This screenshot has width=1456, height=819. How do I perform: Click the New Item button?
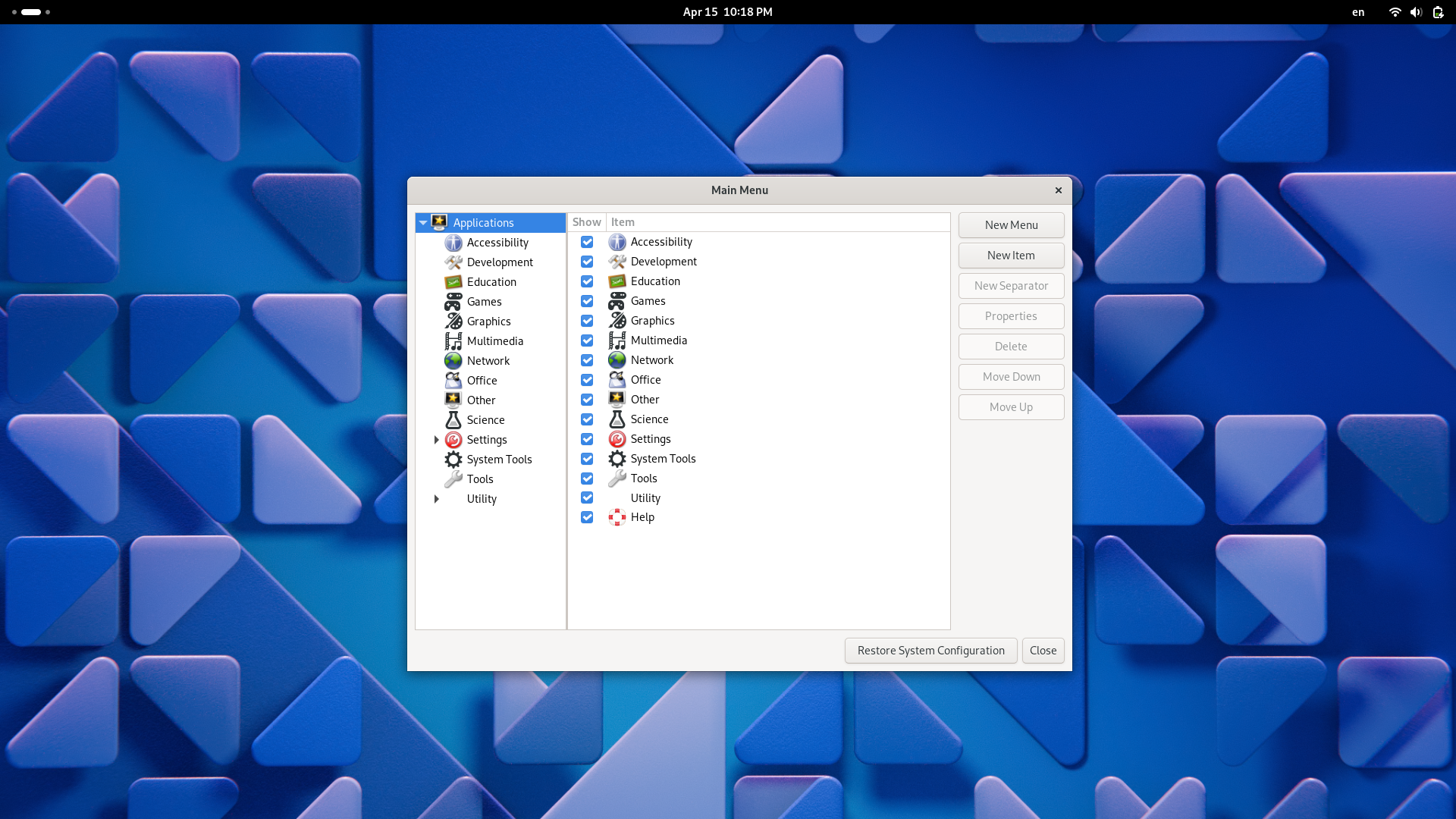click(1011, 256)
